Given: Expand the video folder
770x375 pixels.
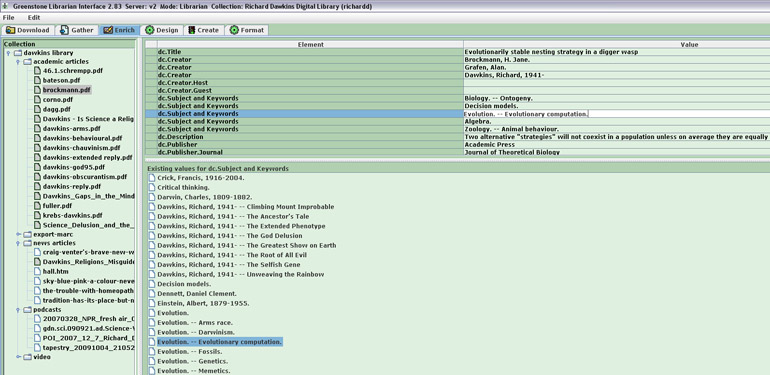Looking at the screenshot, I should [x=18, y=357].
